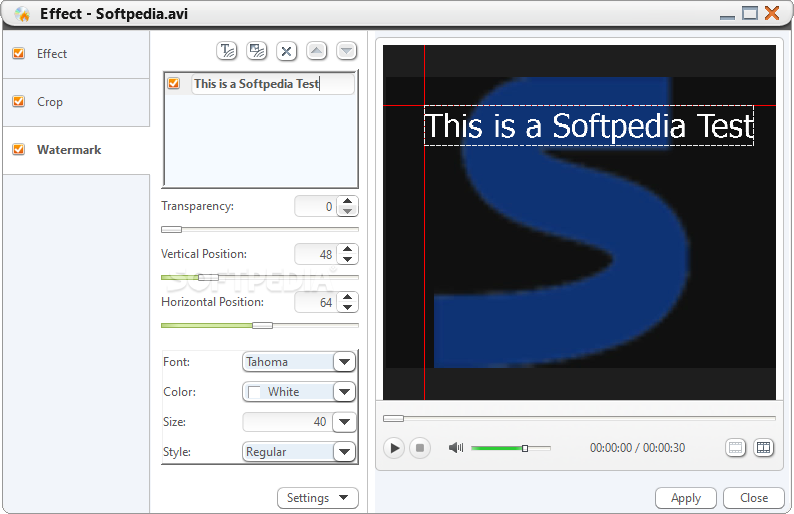Select the watermark text overlay in preview
The height and width of the screenshot is (514, 794).
[589, 126]
